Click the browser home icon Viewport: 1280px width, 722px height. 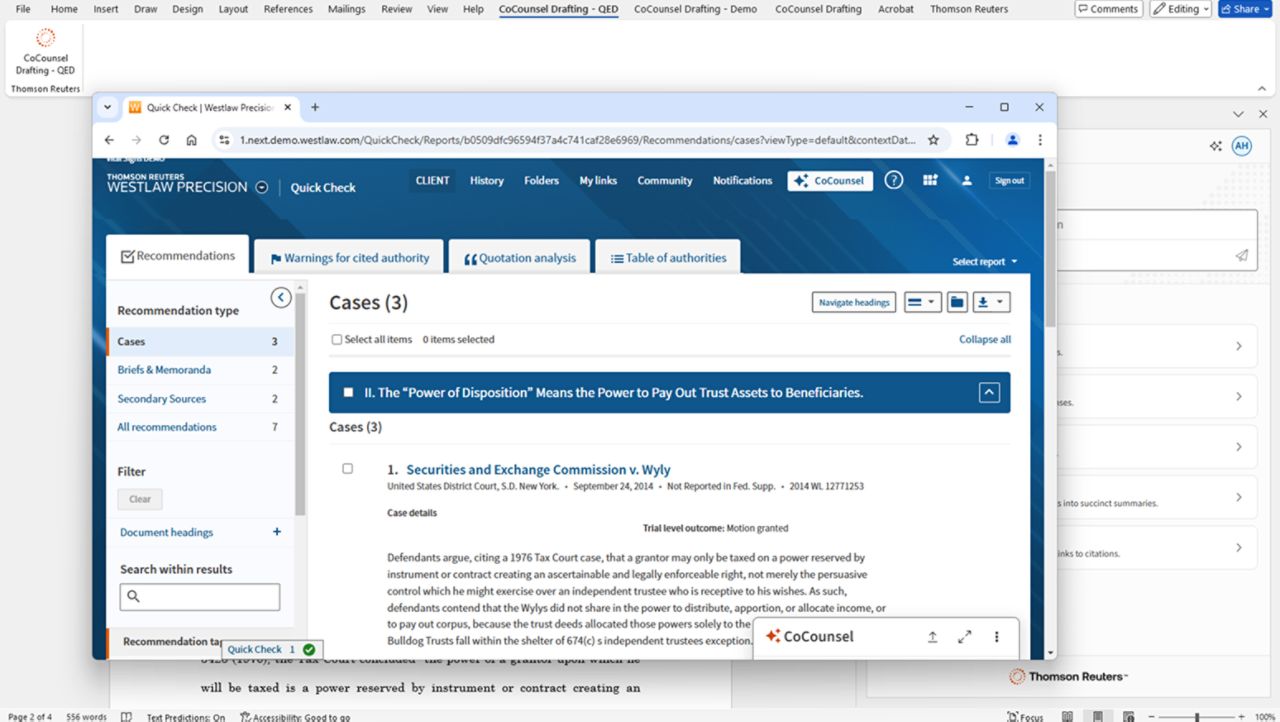pos(191,140)
